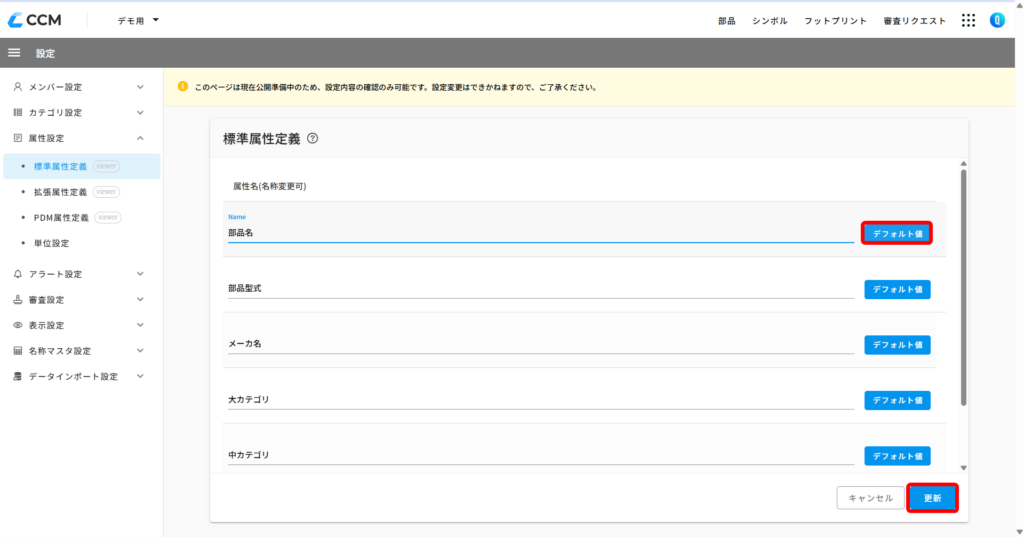Click デフォルト値 button for メーカ名

tap(897, 345)
